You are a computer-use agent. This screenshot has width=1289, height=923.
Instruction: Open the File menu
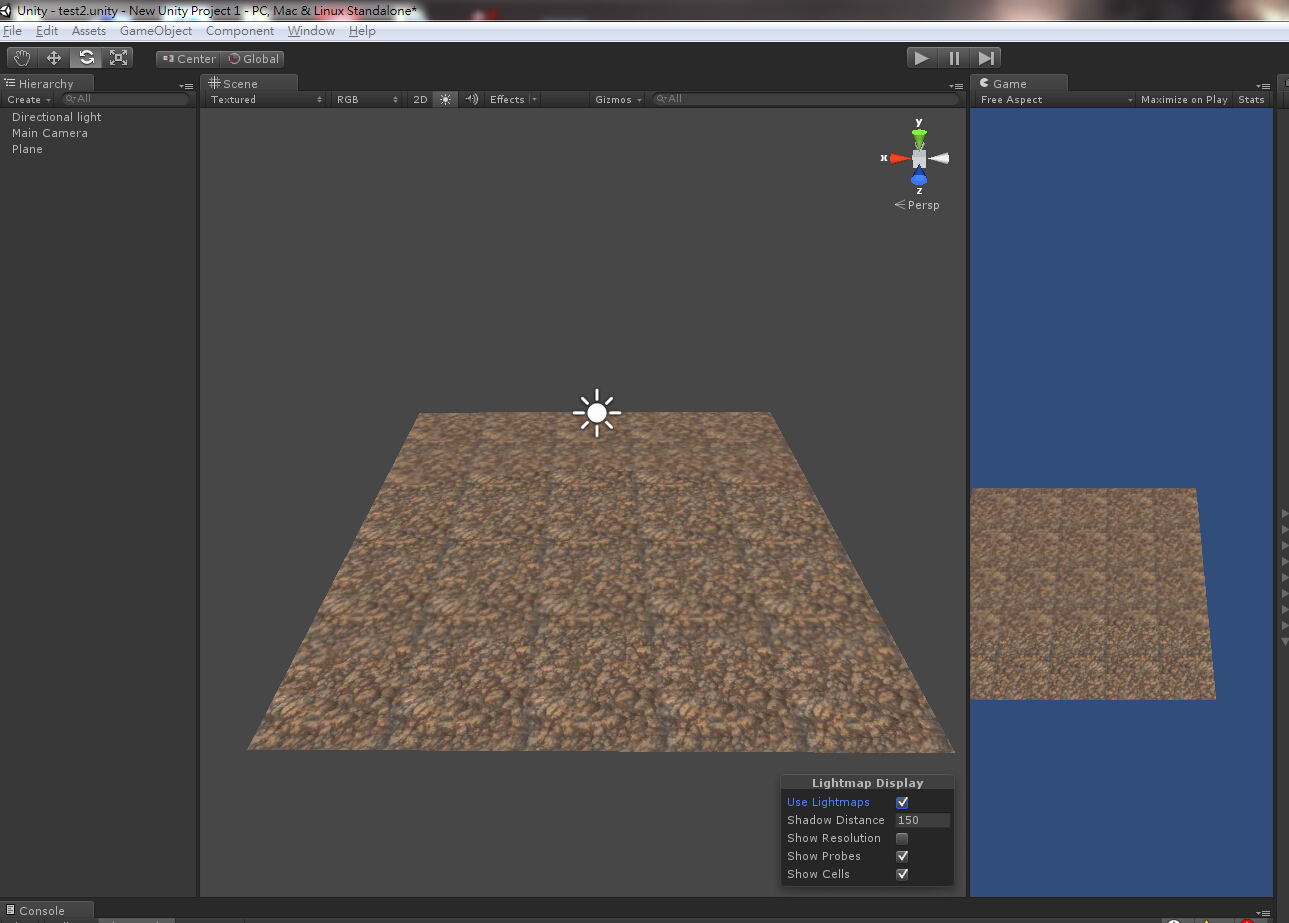tap(12, 31)
